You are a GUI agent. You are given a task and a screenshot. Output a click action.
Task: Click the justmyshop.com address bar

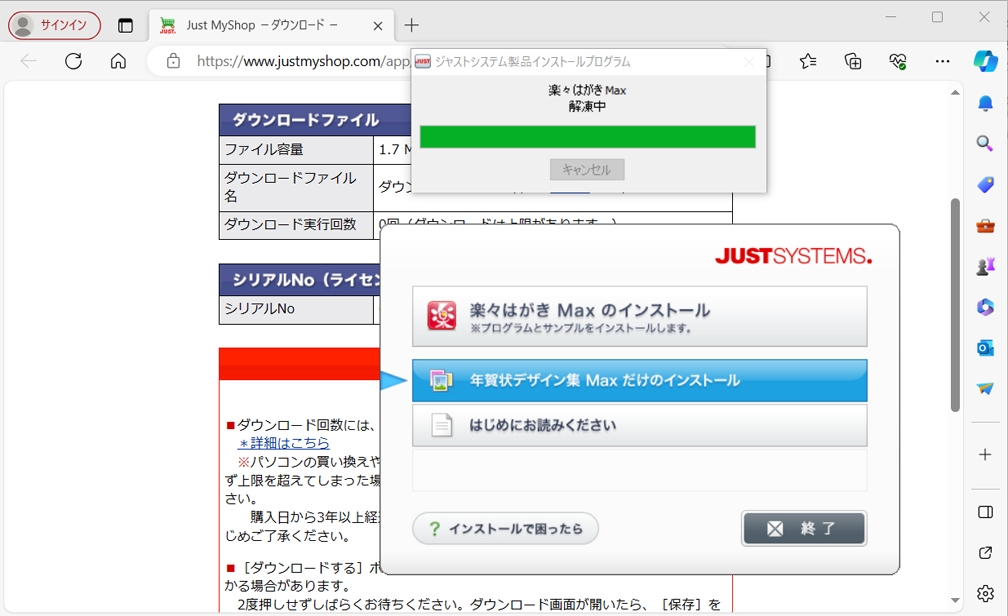point(302,61)
